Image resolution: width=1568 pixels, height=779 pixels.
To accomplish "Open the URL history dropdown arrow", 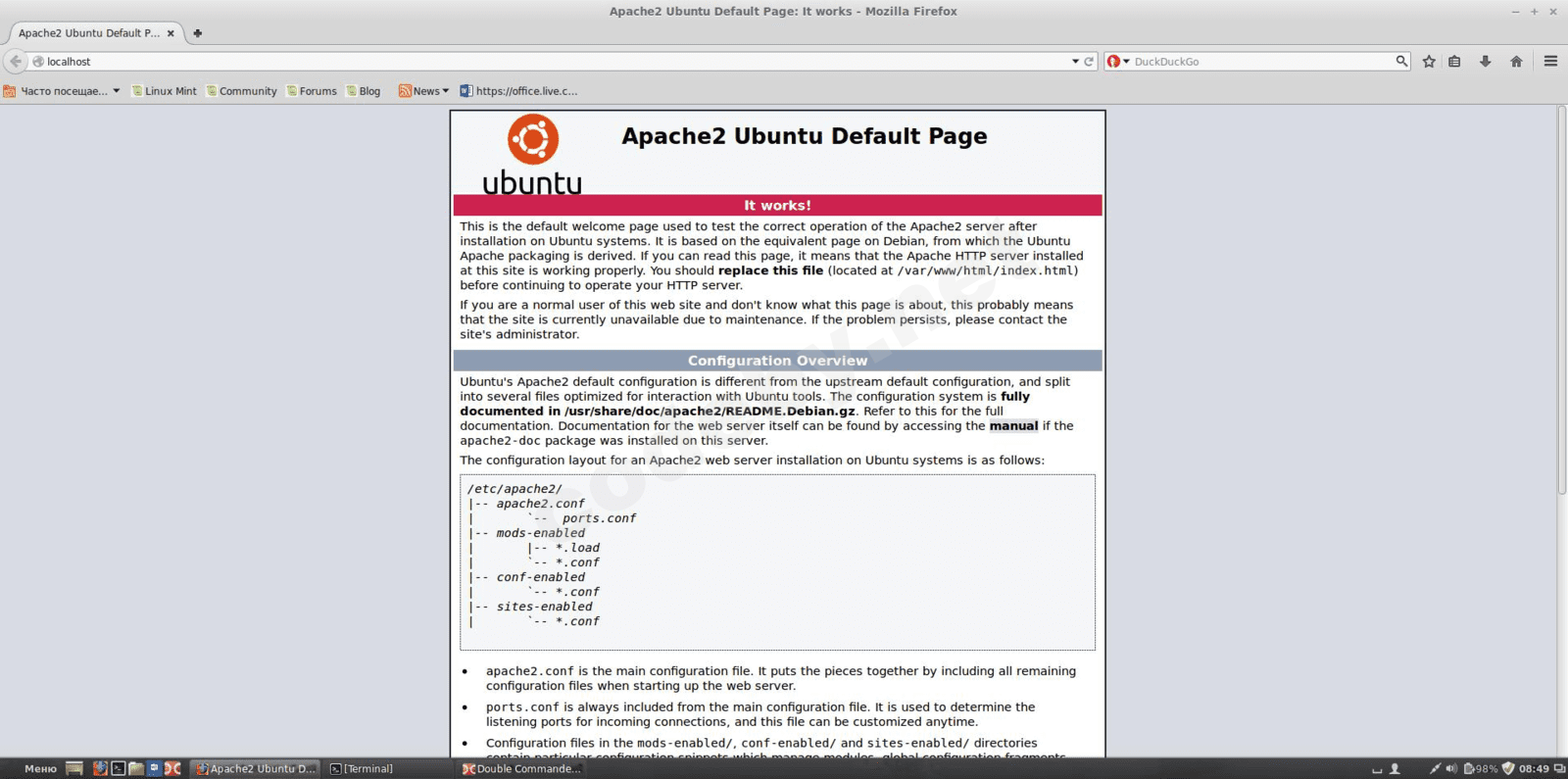I will point(1075,62).
